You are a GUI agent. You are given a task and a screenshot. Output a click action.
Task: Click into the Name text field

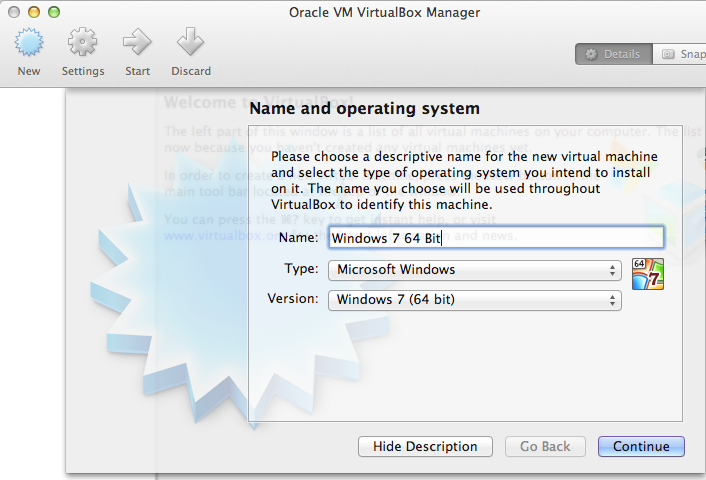pos(495,237)
